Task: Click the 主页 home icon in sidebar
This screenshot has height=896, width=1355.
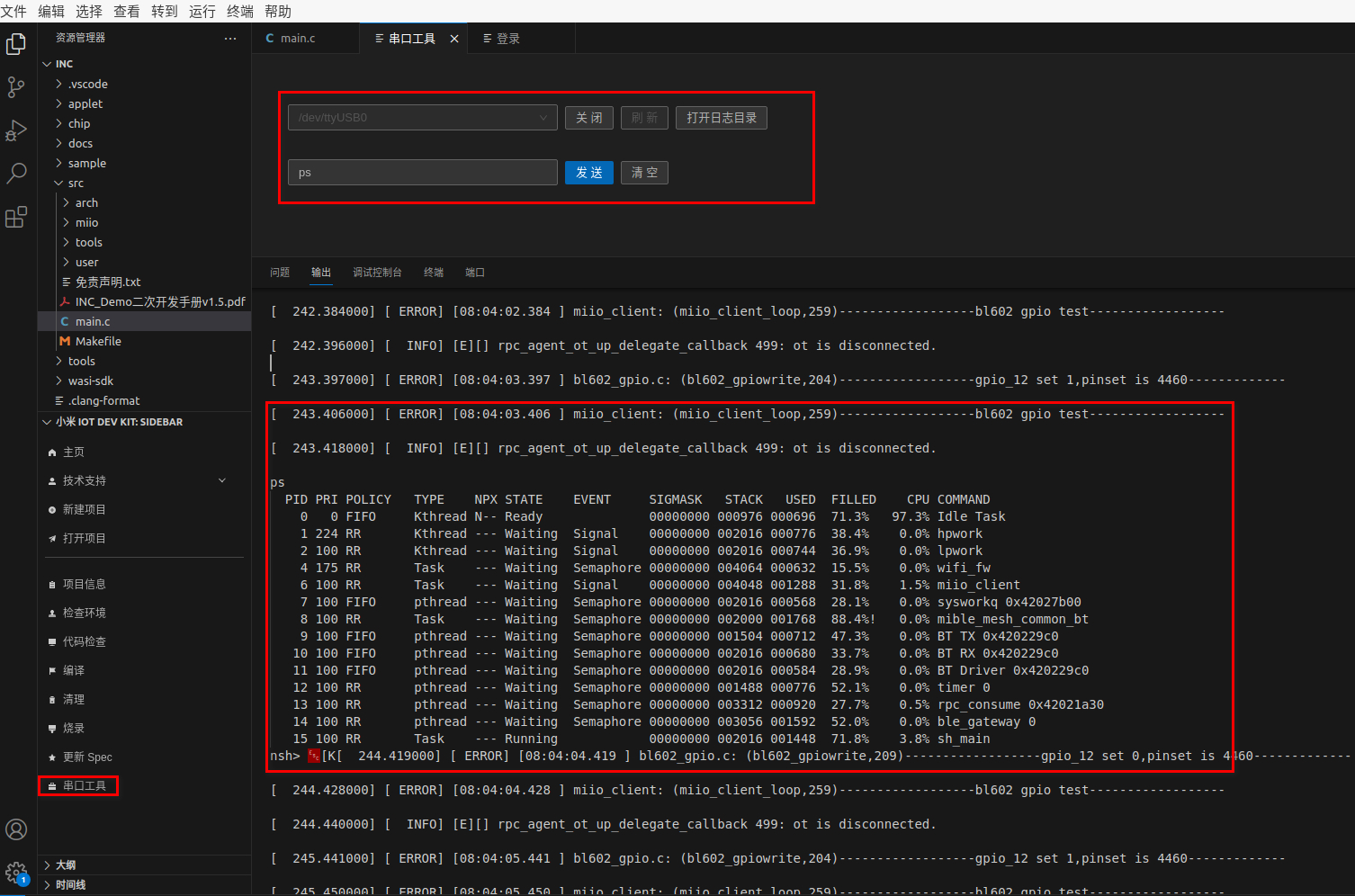Action: [x=52, y=452]
